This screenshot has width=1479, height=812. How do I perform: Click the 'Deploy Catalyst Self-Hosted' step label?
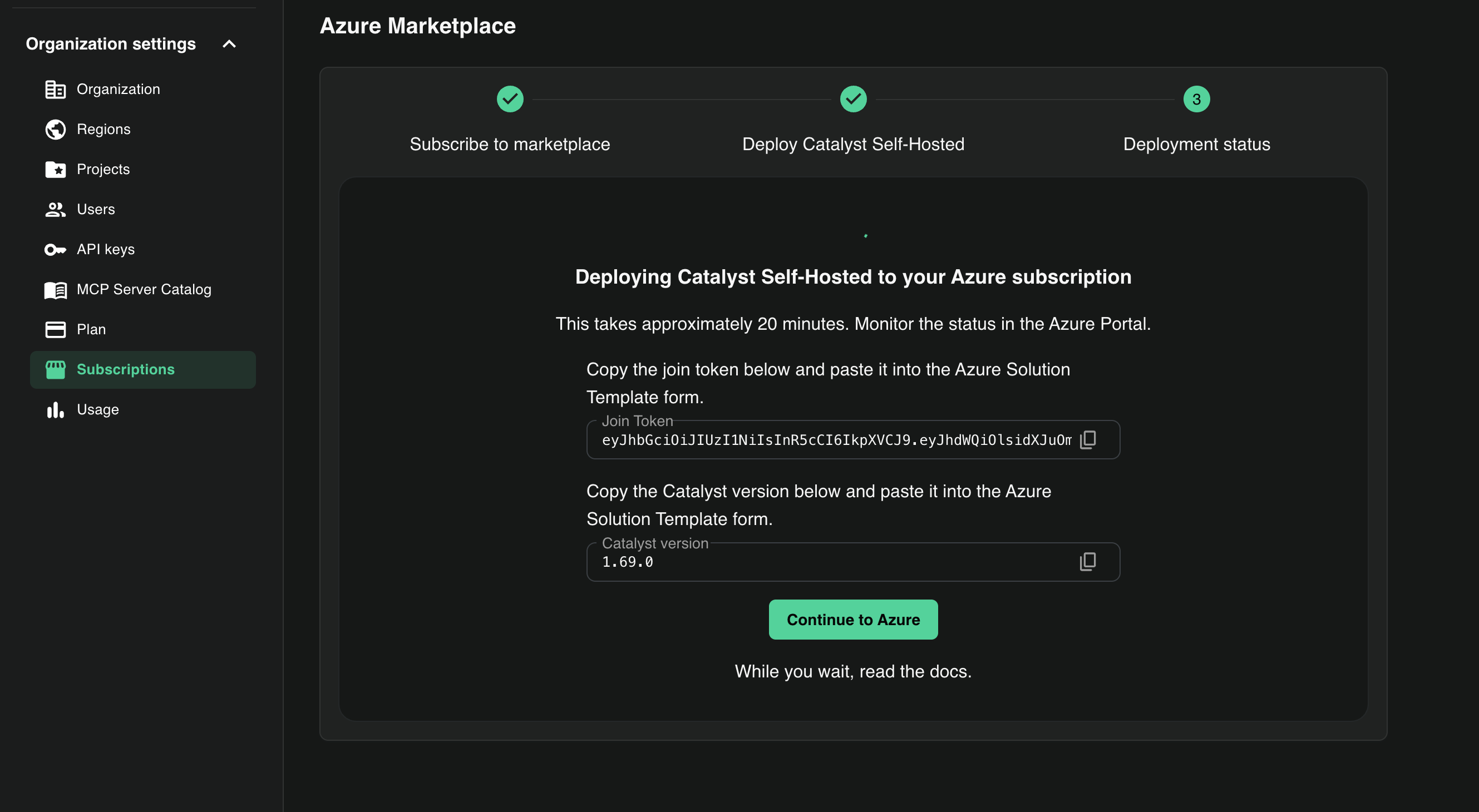(853, 144)
